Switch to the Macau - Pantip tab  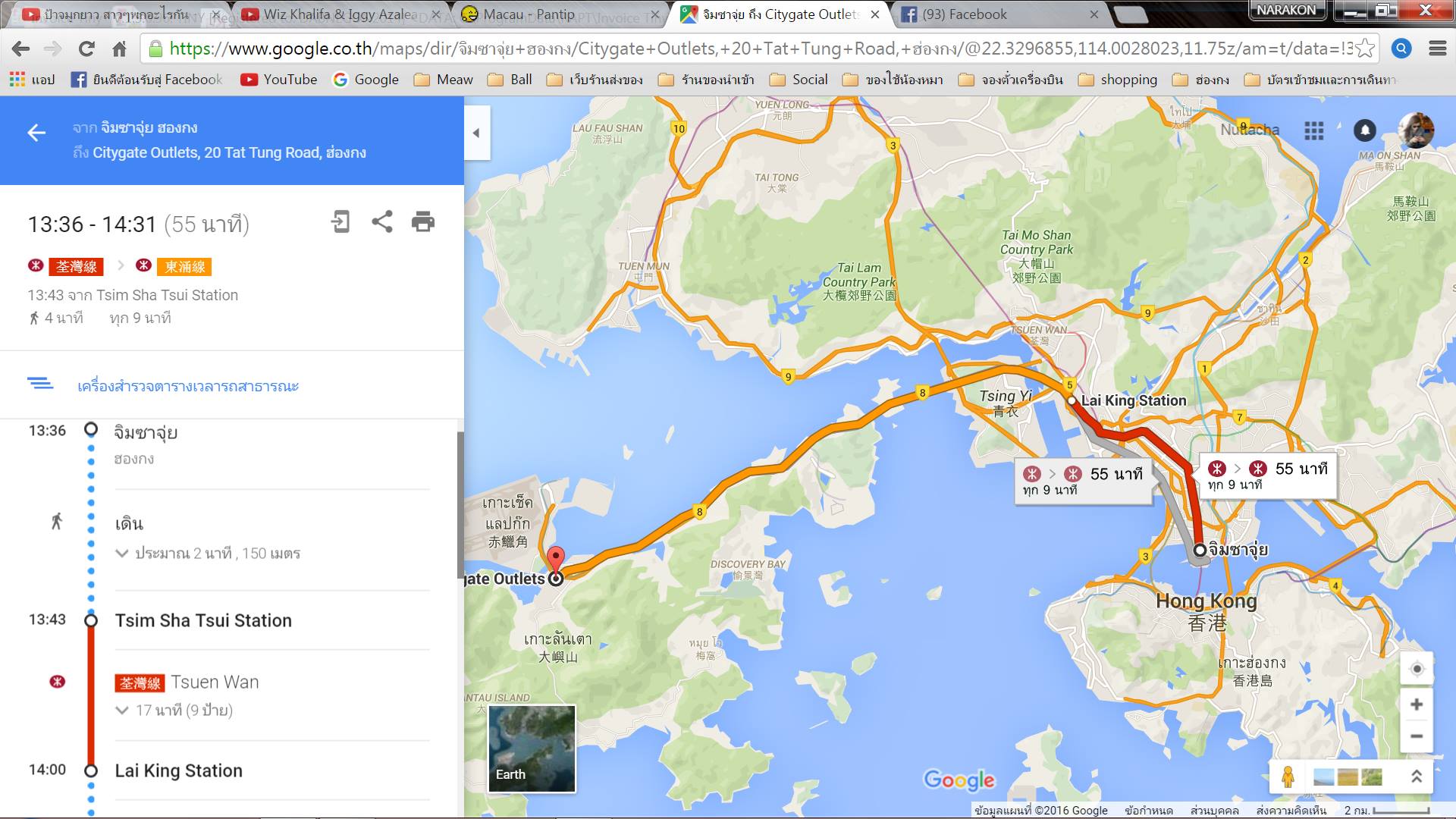point(557,14)
